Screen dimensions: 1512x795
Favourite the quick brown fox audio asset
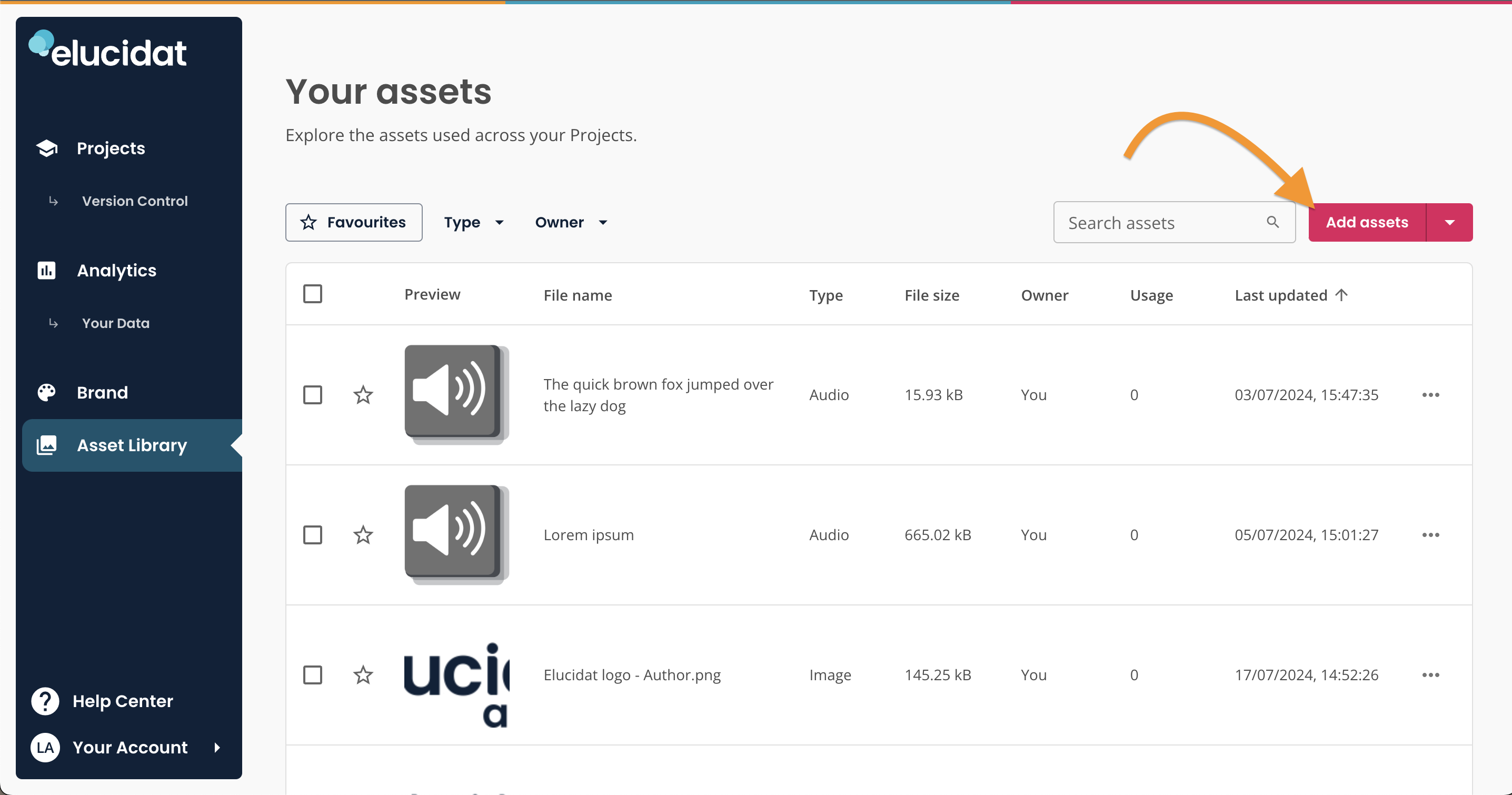tap(363, 394)
